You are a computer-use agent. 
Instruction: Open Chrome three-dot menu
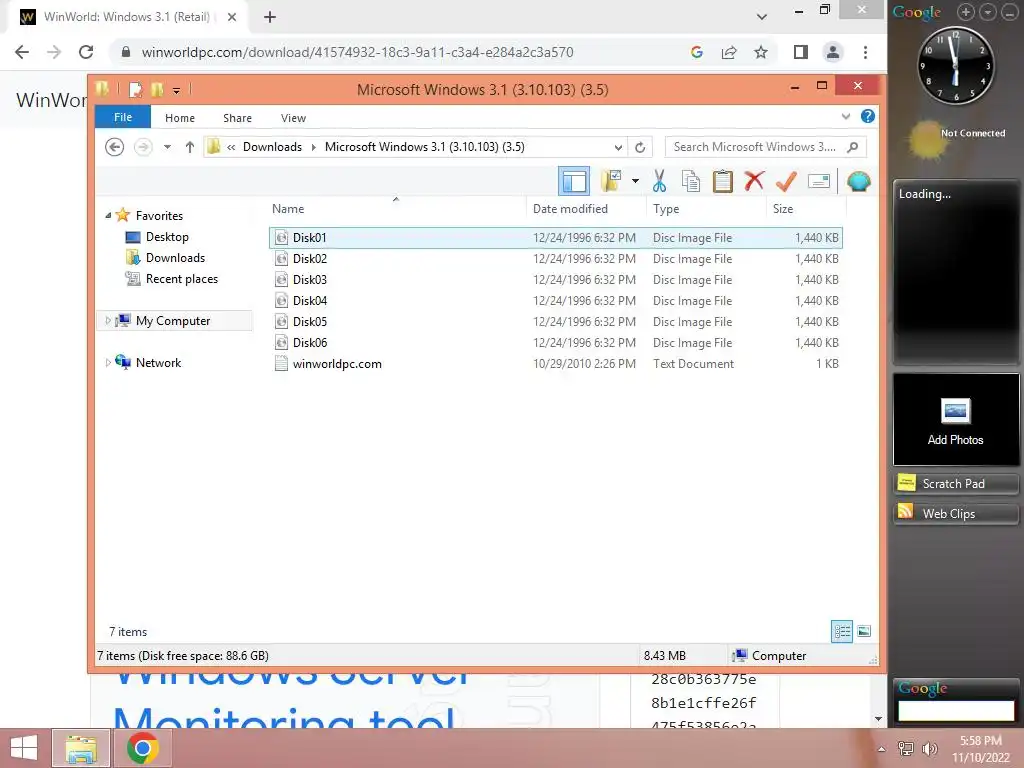pyautogui.click(x=865, y=52)
